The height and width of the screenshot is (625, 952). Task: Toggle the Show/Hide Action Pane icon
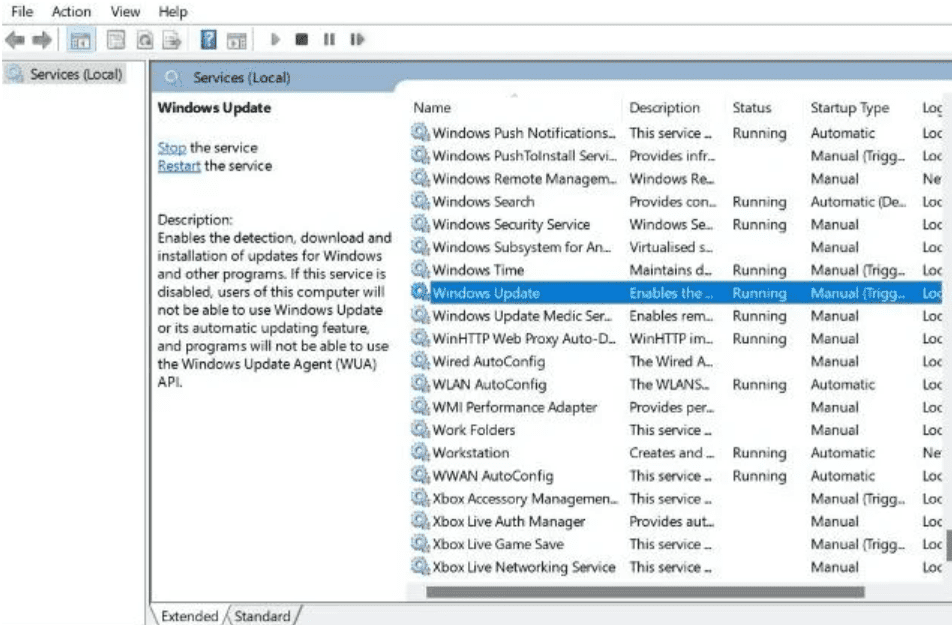coord(237,40)
